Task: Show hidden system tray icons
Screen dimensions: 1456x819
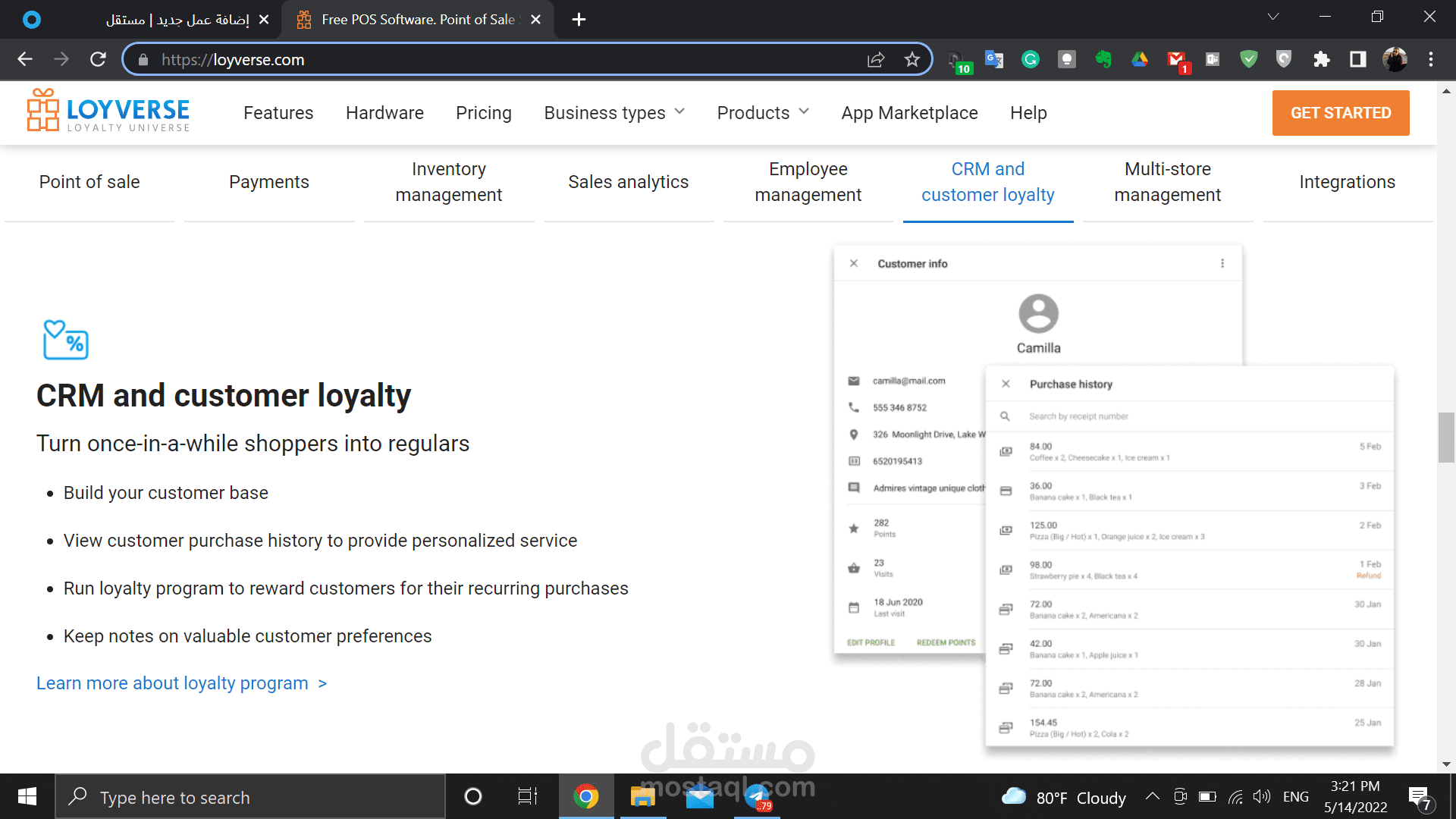Action: [1152, 796]
